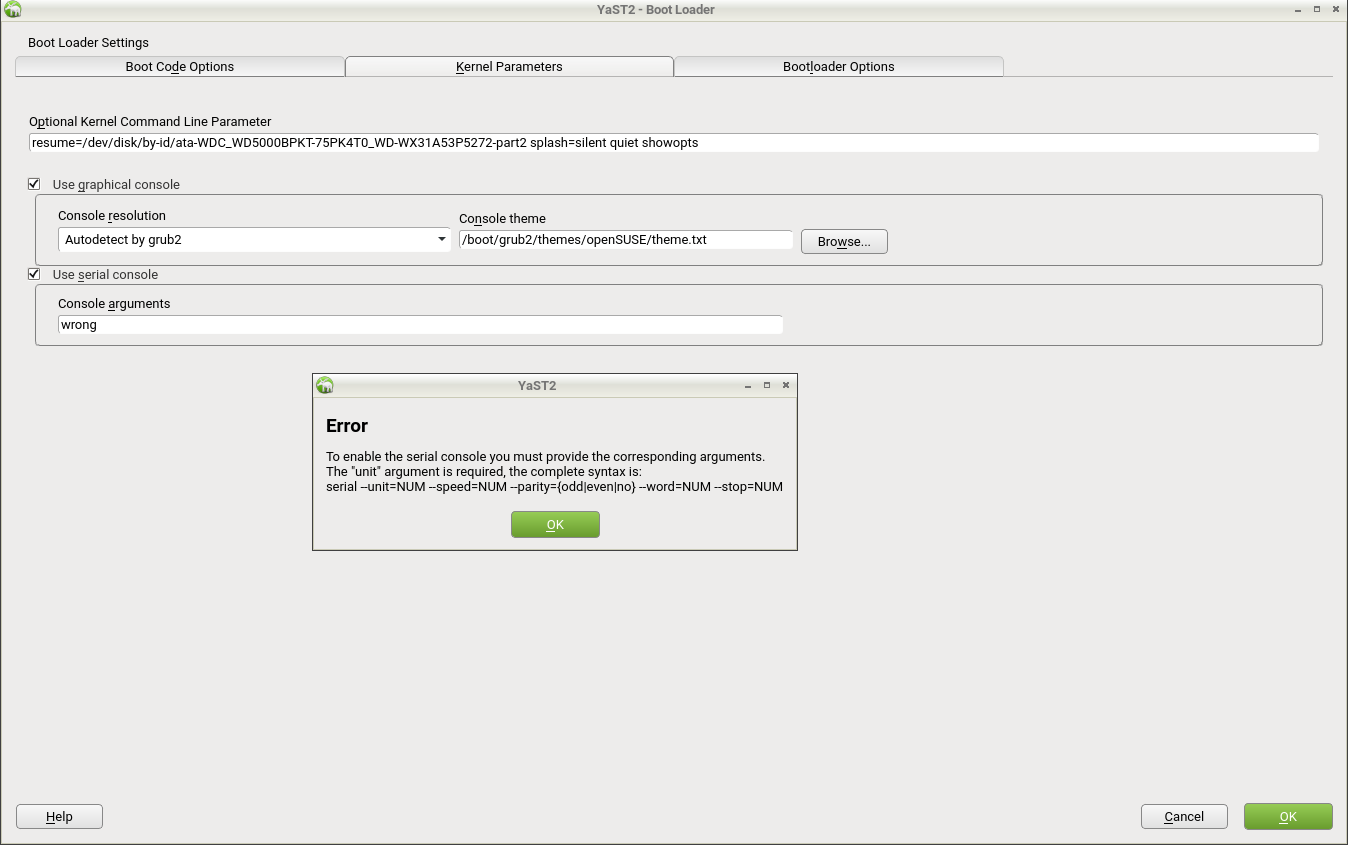
Task: Click the YaST icon in main title bar
Action: (13, 9)
